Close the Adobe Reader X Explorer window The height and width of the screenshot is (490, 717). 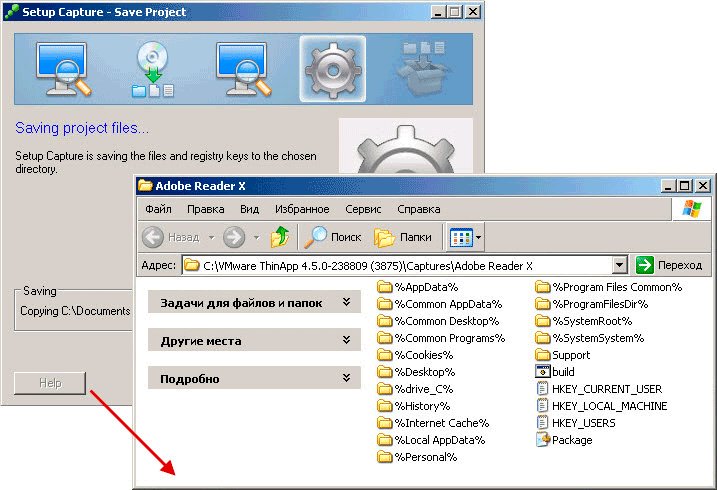702,186
